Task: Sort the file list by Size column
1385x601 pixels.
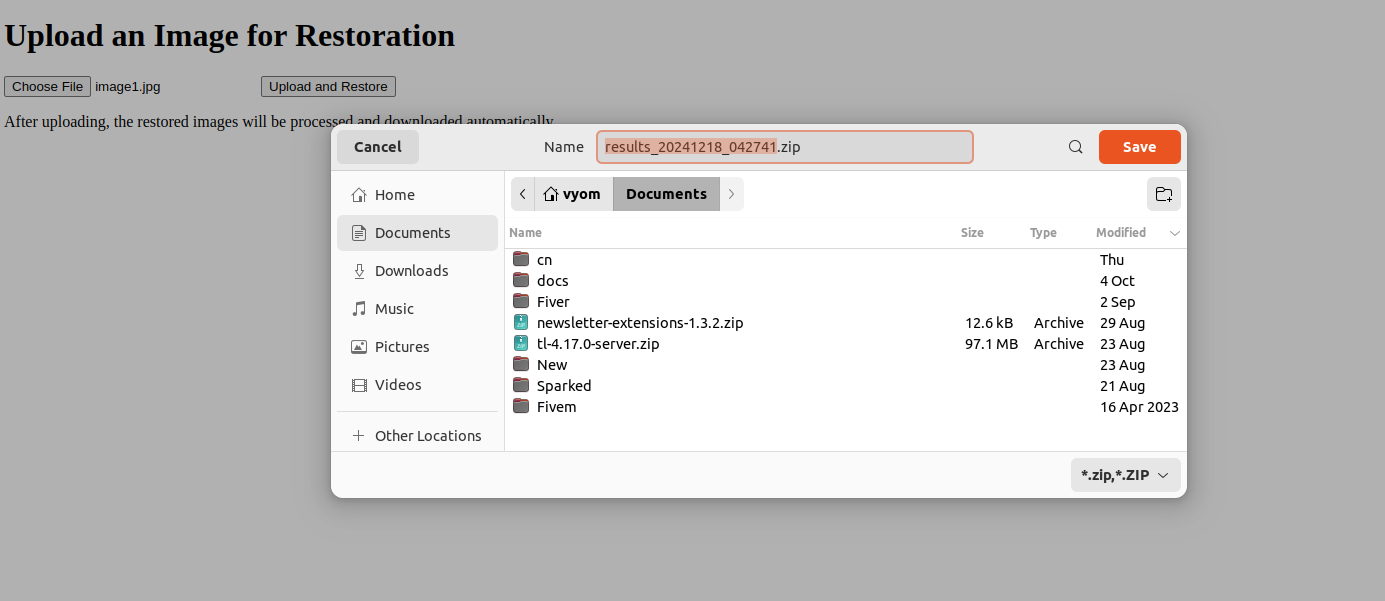Action: 972,233
